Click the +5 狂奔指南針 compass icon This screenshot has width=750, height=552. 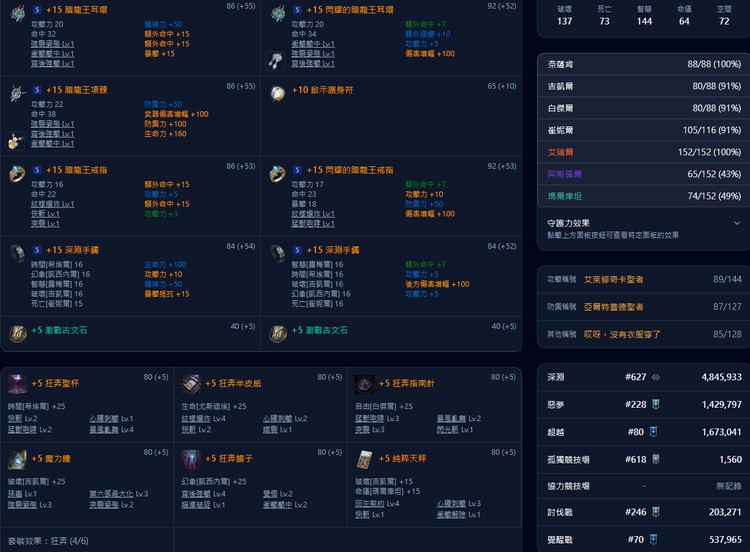pyautogui.click(x=364, y=384)
